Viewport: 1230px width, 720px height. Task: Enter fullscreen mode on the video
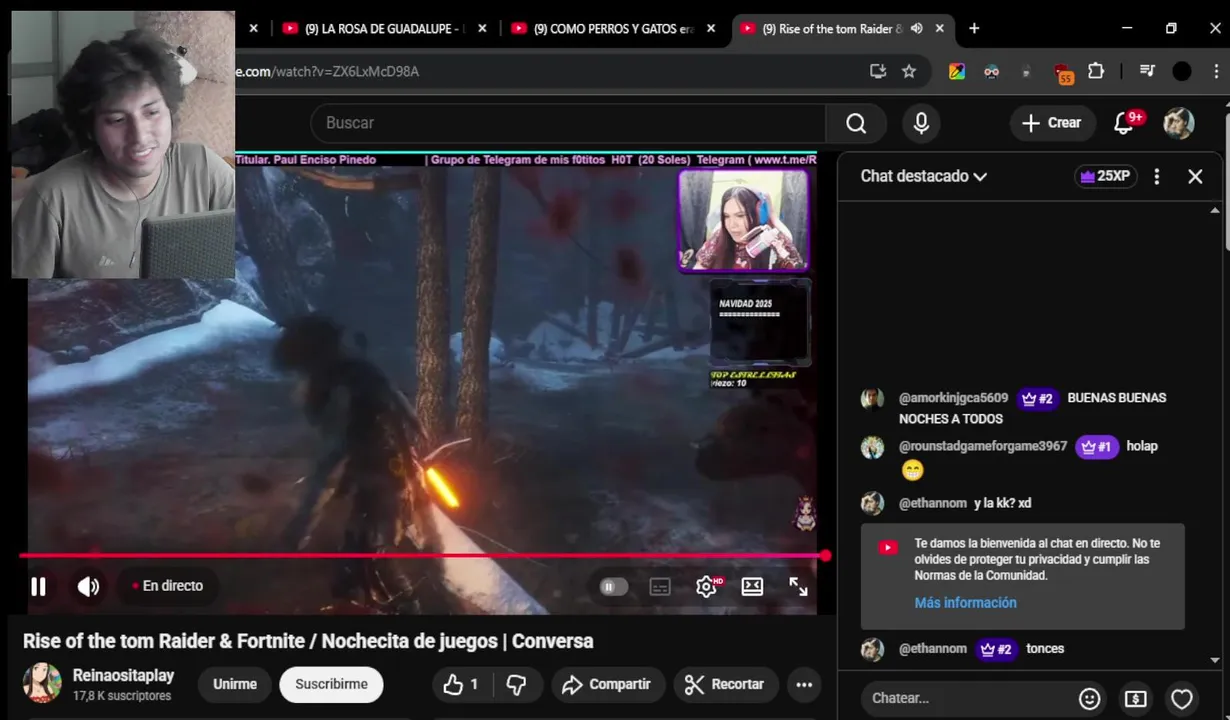tap(798, 586)
